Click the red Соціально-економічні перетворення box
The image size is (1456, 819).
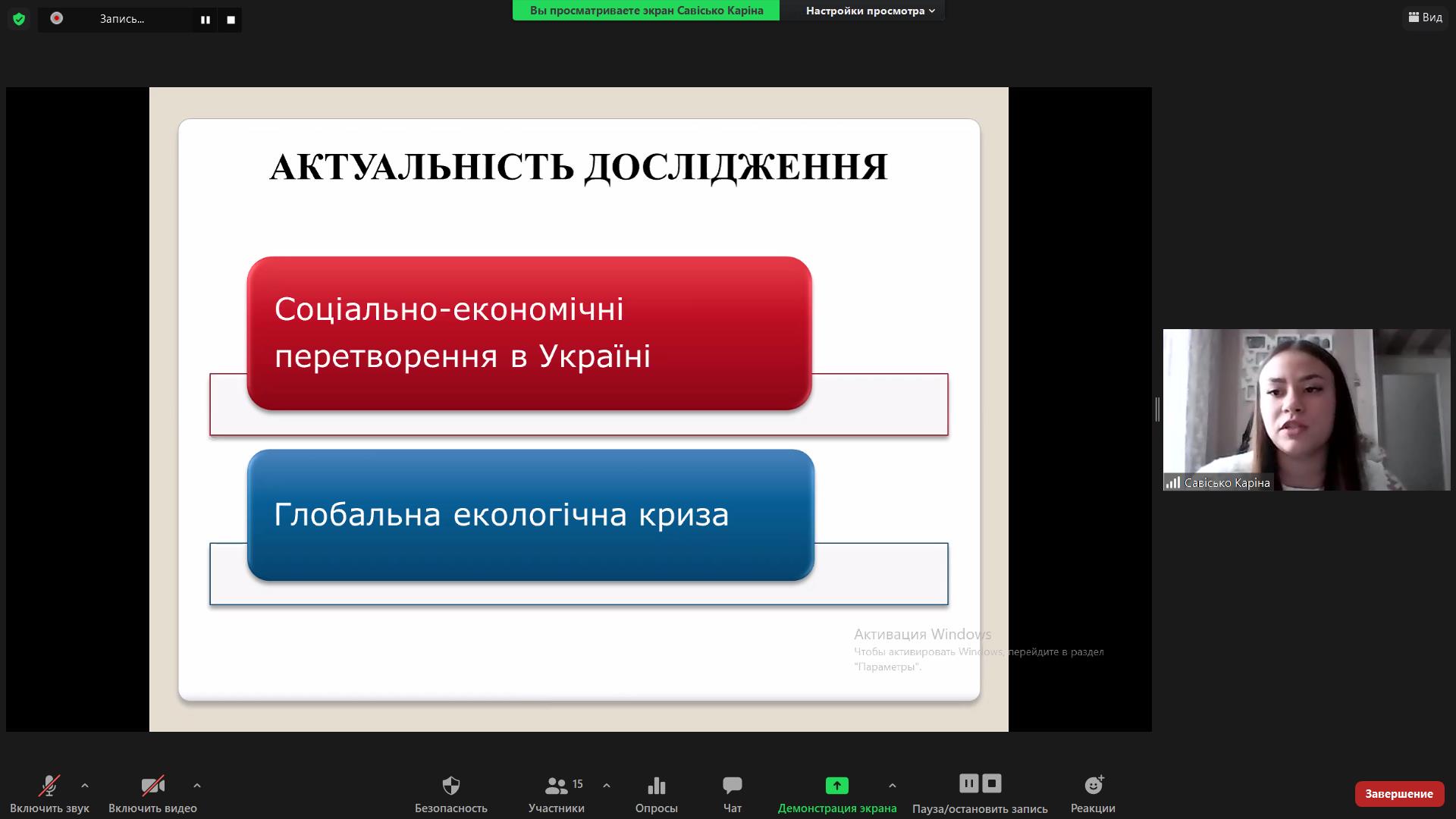click(x=529, y=334)
